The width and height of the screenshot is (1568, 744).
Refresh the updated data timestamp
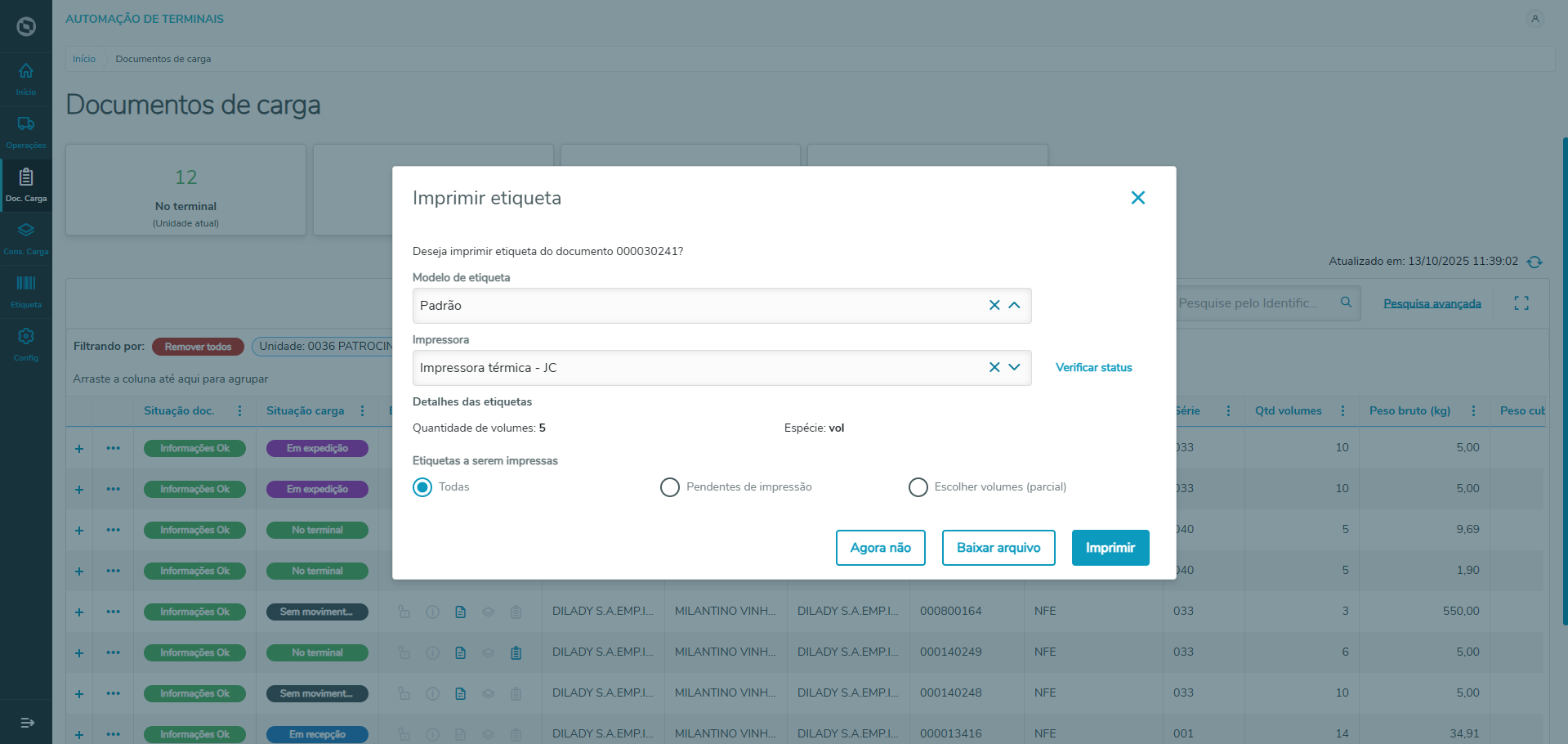(x=1534, y=262)
